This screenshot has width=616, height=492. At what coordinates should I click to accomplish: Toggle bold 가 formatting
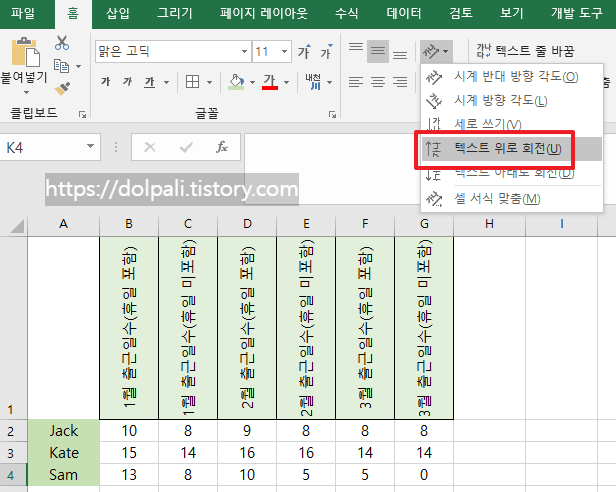pyautogui.click(x=105, y=82)
